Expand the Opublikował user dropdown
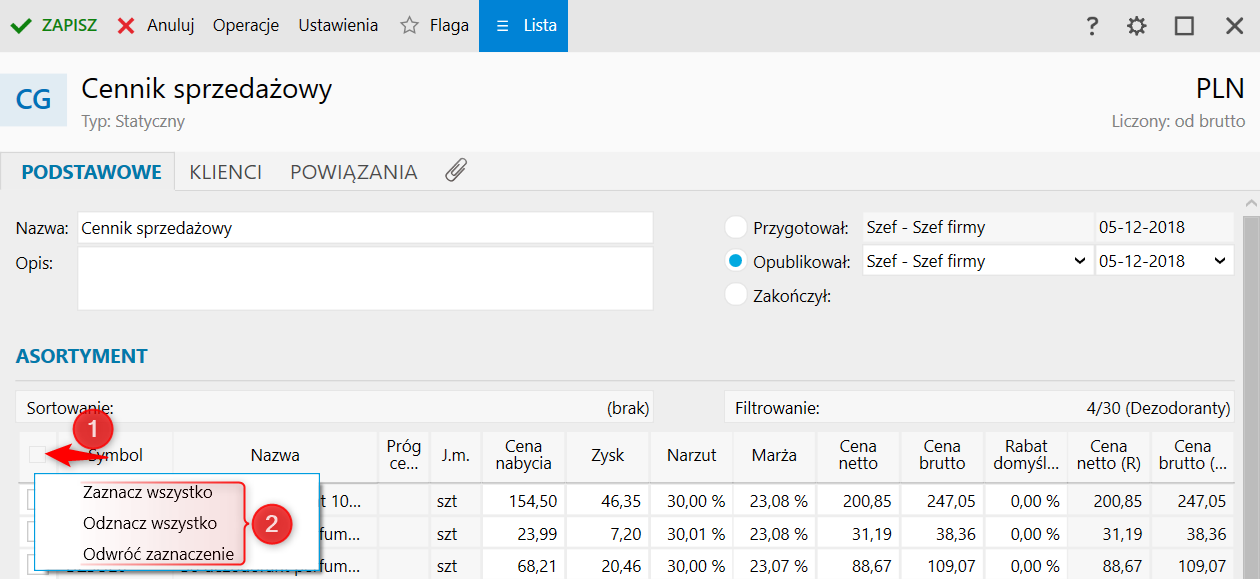 1079,261
